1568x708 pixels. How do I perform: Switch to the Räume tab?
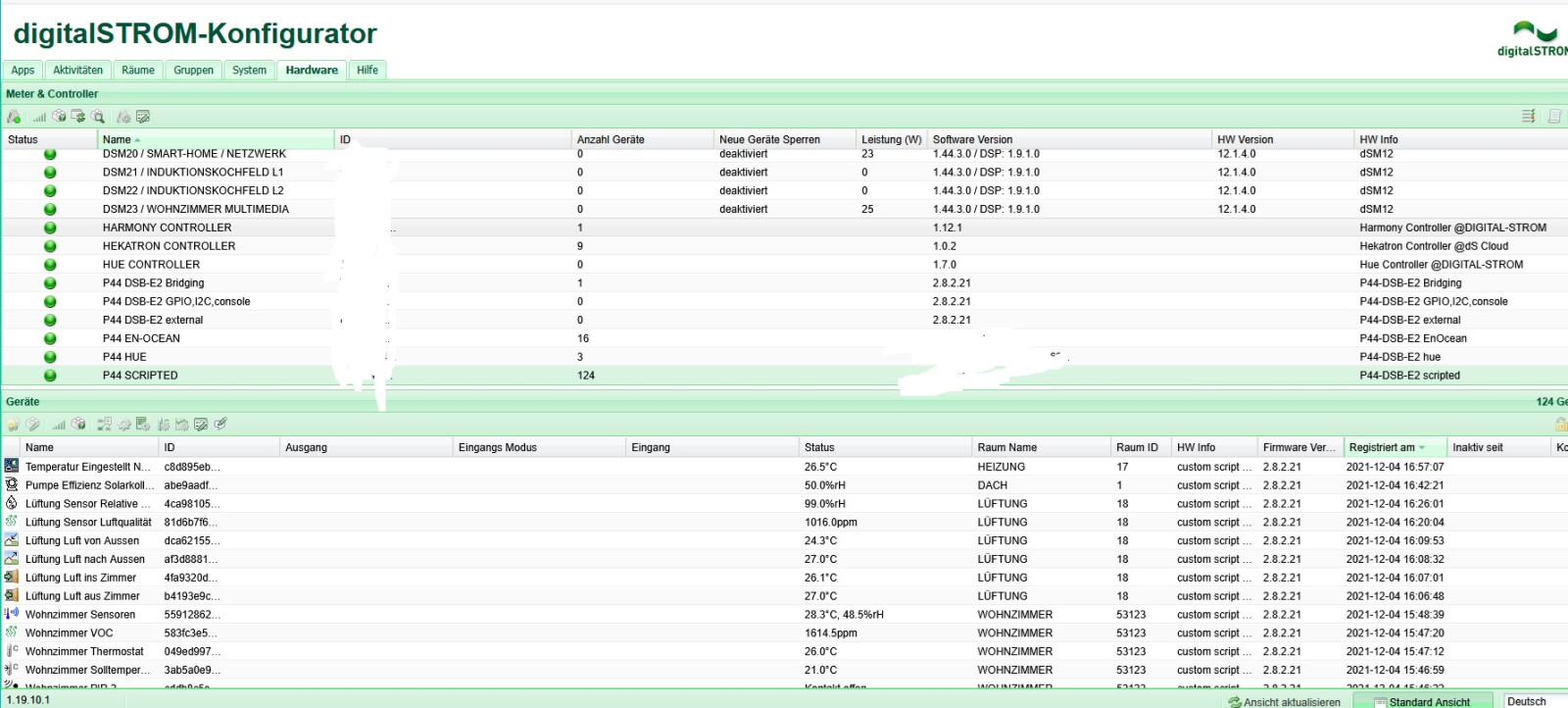coord(138,70)
